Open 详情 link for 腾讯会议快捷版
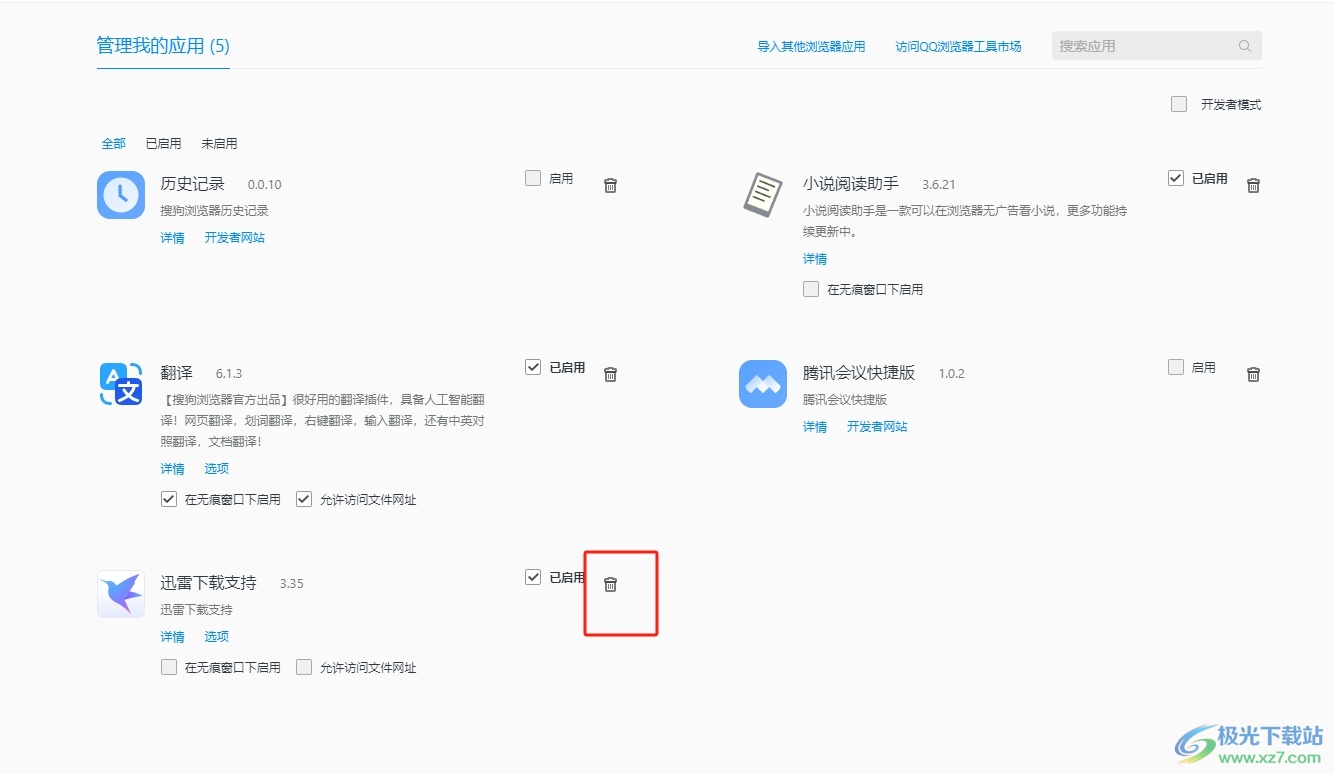 point(815,427)
